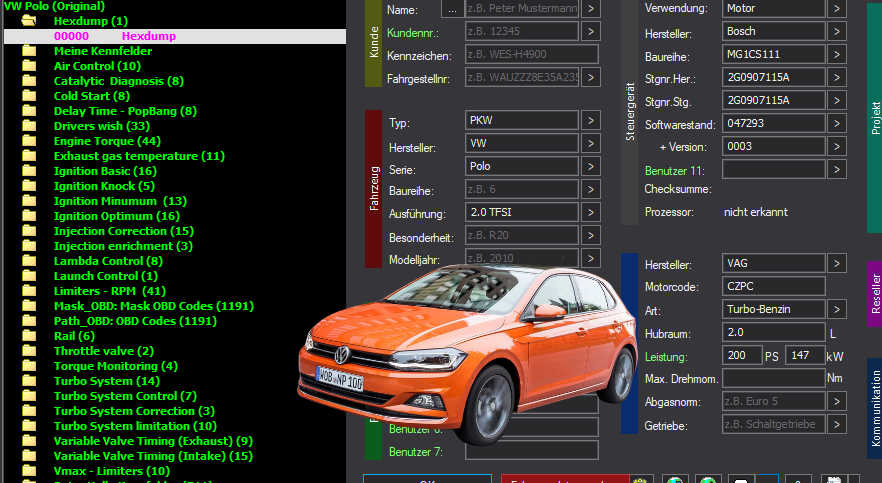
Task: Select the 00000 Hexdump row
Action: [175, 36]
